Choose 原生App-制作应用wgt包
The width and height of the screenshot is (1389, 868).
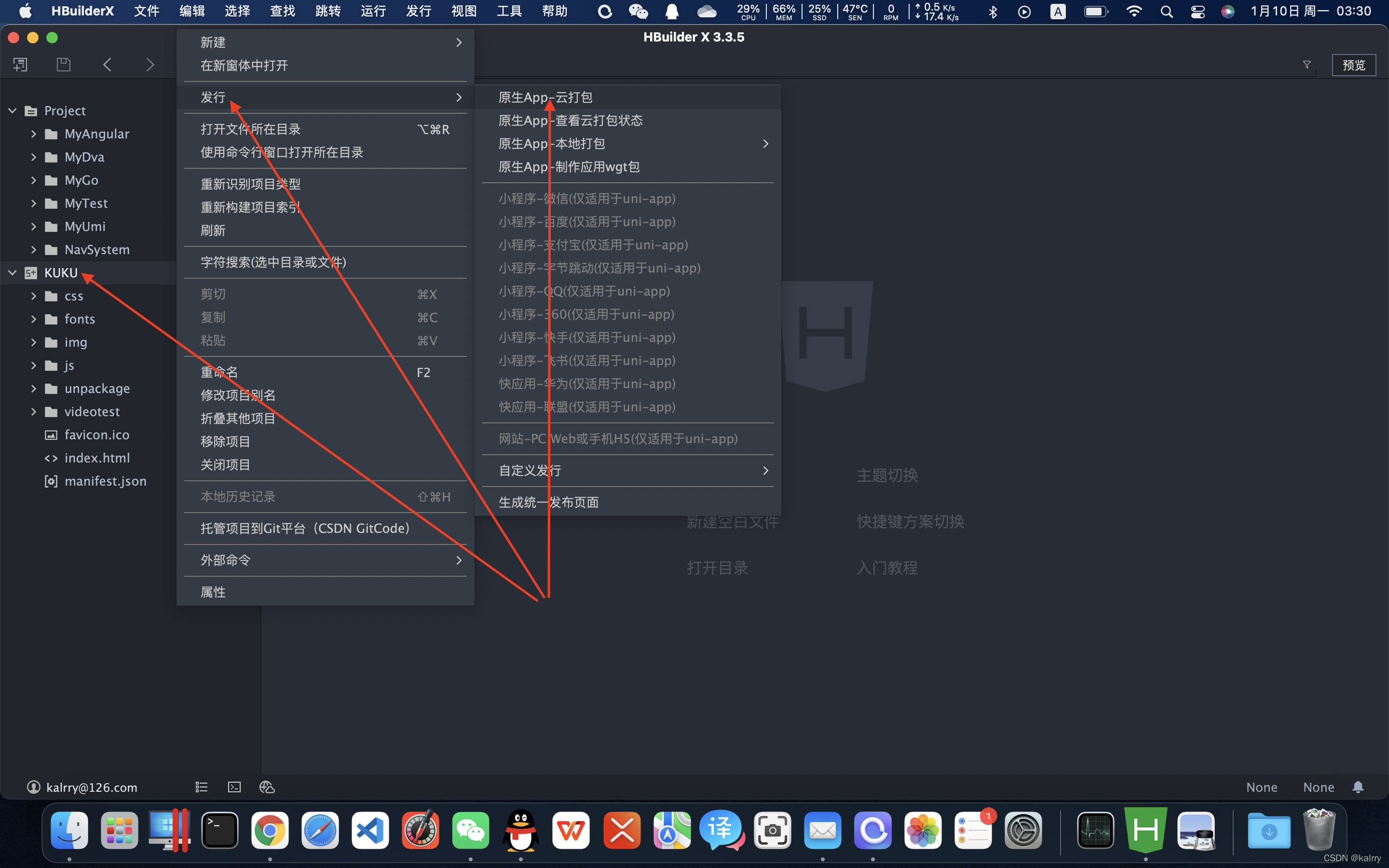[628, 166]
